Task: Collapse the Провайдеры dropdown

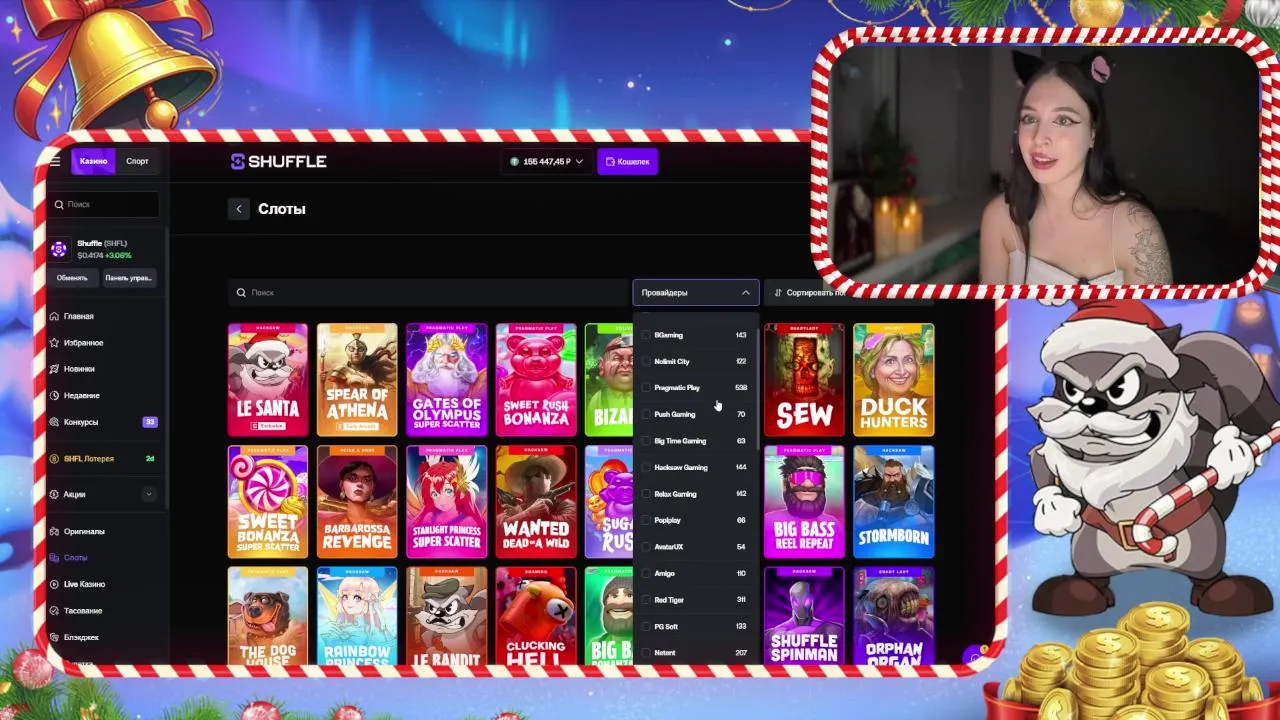Action: (696, 292)
